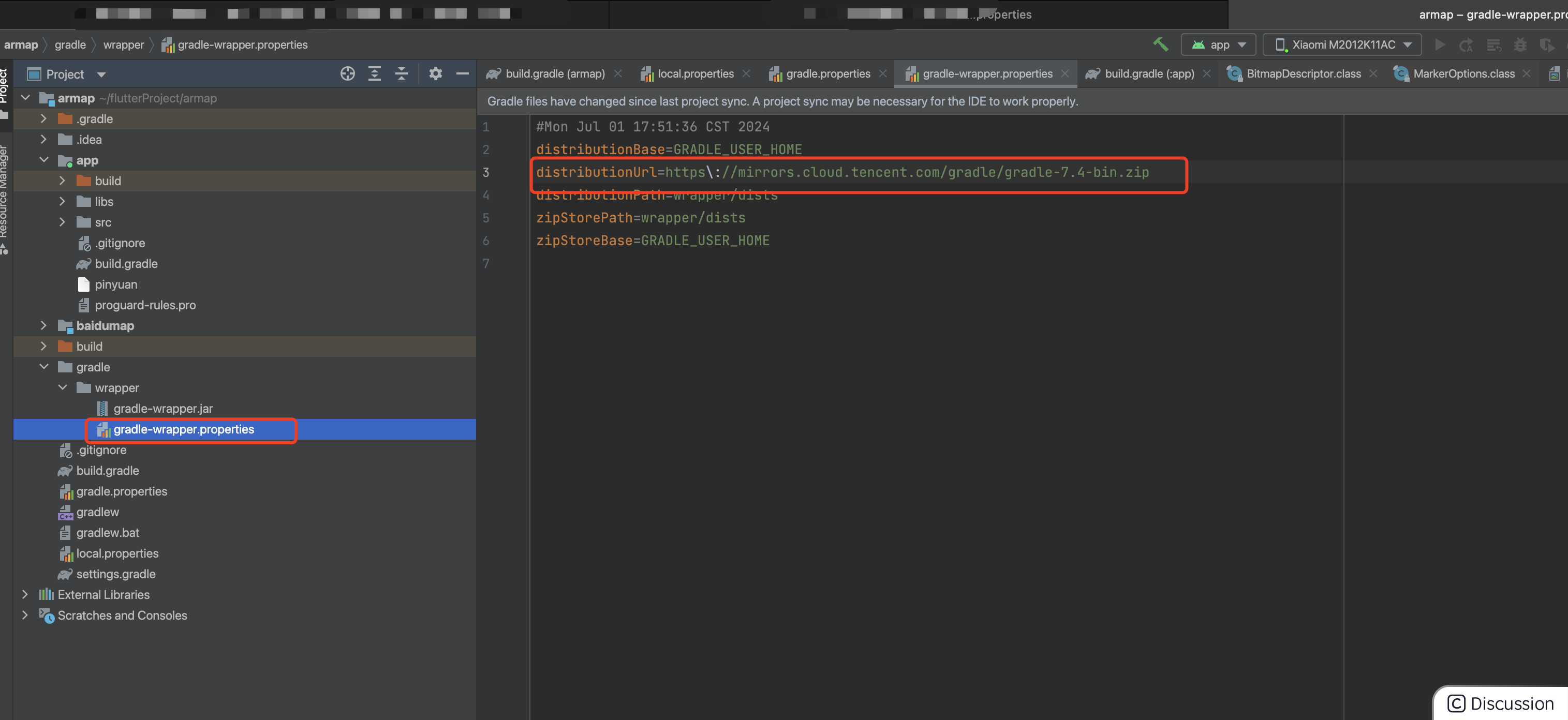Click the Profile app icon in toolbar
The width and height of the screenshot is (1568, 720).
pyautogui.click(x=1547, y=44)
